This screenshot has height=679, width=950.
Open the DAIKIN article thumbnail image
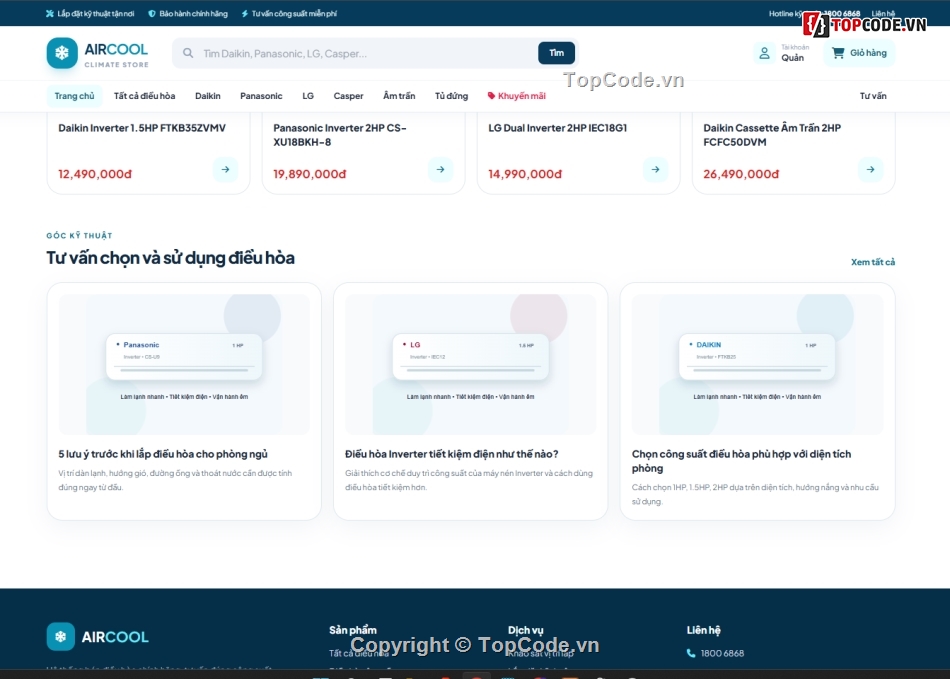coord(757,364)
